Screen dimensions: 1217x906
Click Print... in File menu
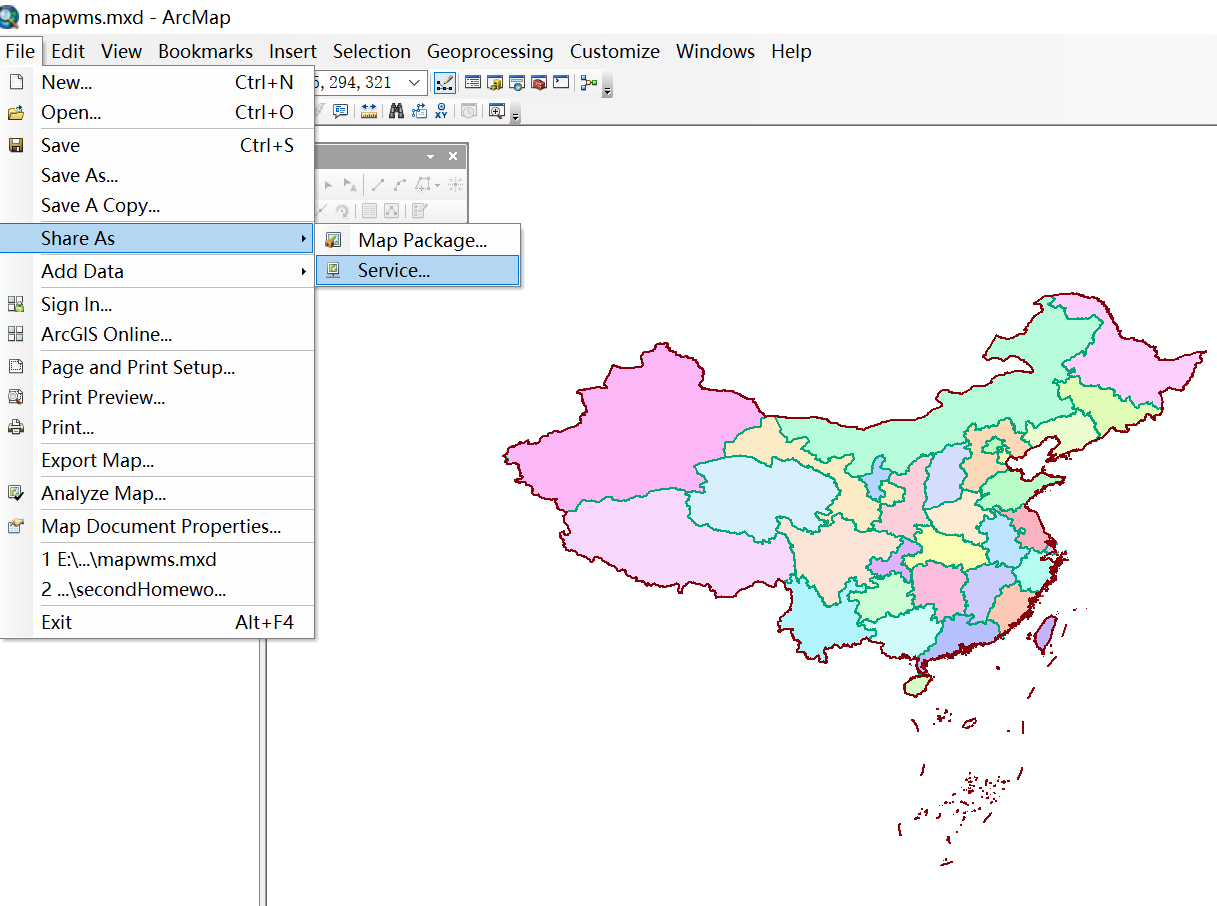coord(158,427)
